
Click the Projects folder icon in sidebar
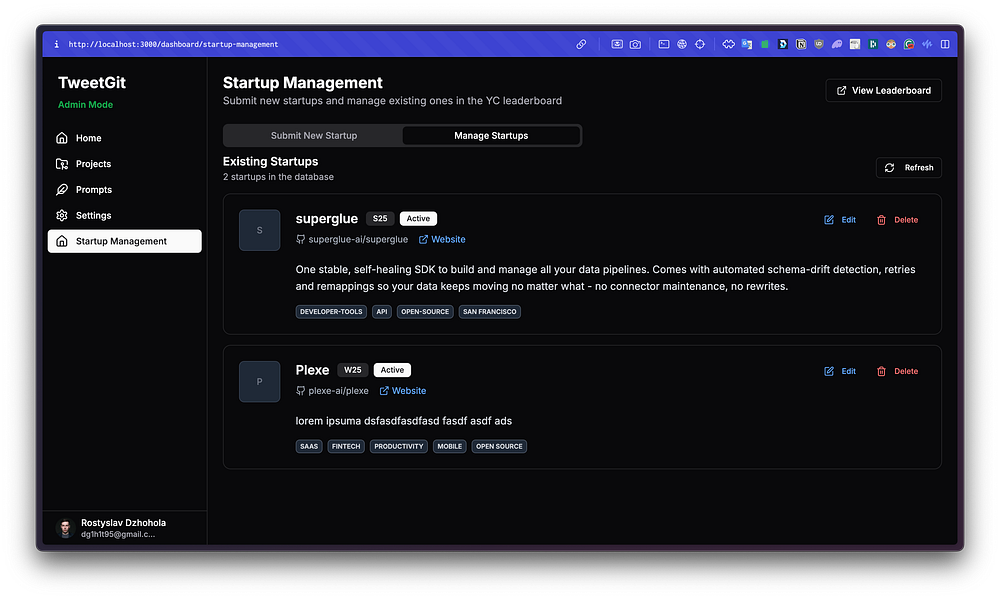62,164
